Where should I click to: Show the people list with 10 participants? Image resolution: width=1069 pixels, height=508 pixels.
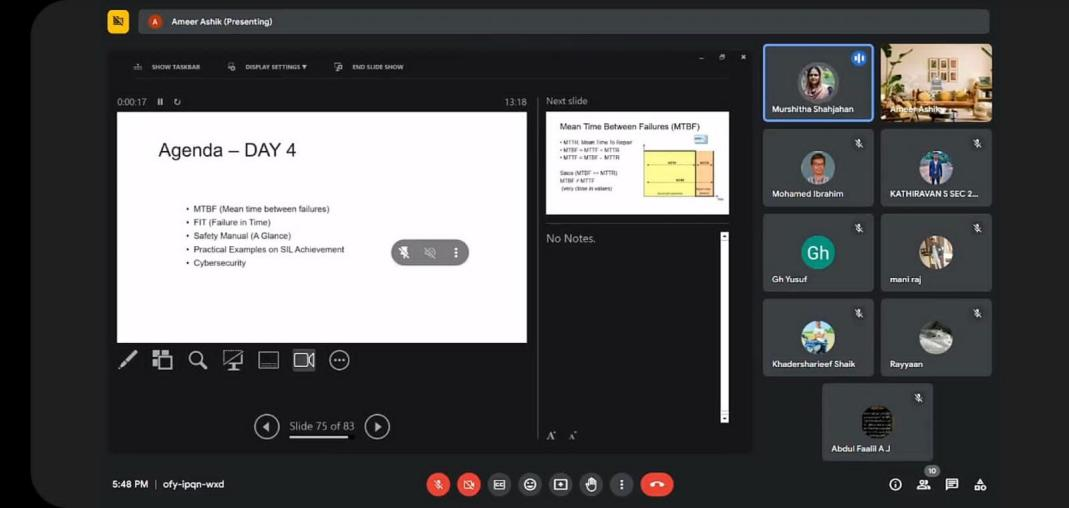pos(924,485)
